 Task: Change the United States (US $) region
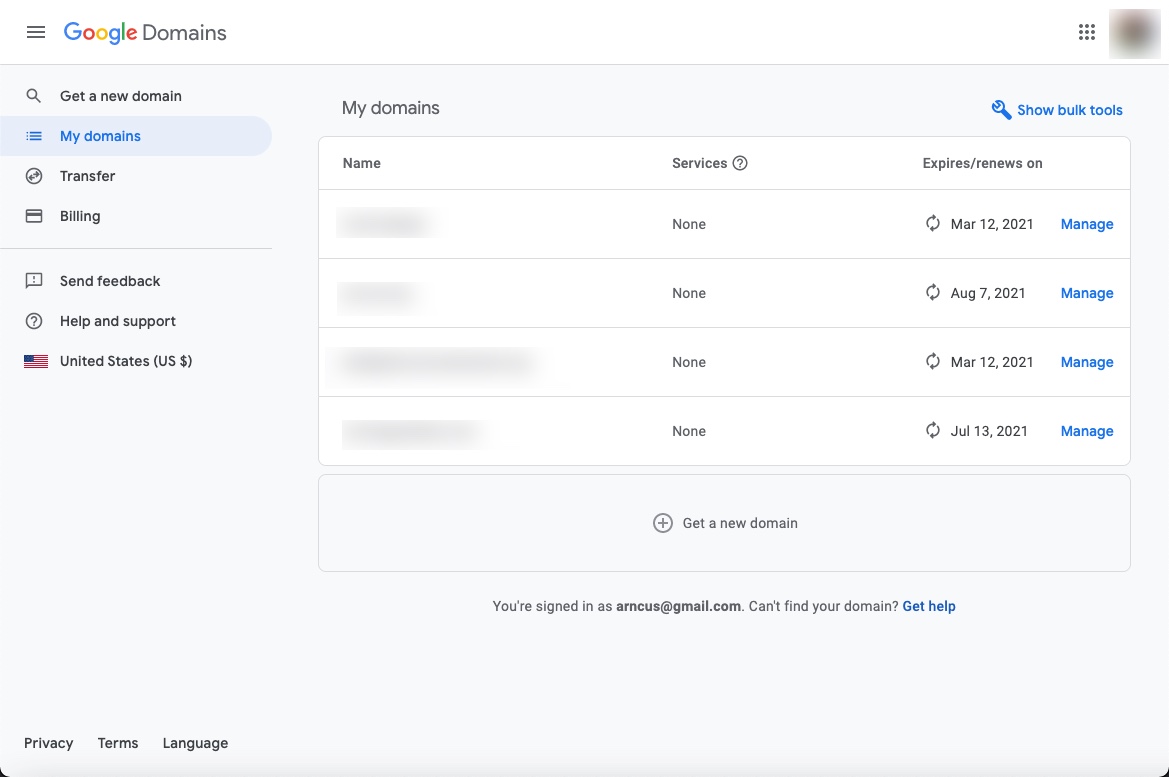pos(125,361)
